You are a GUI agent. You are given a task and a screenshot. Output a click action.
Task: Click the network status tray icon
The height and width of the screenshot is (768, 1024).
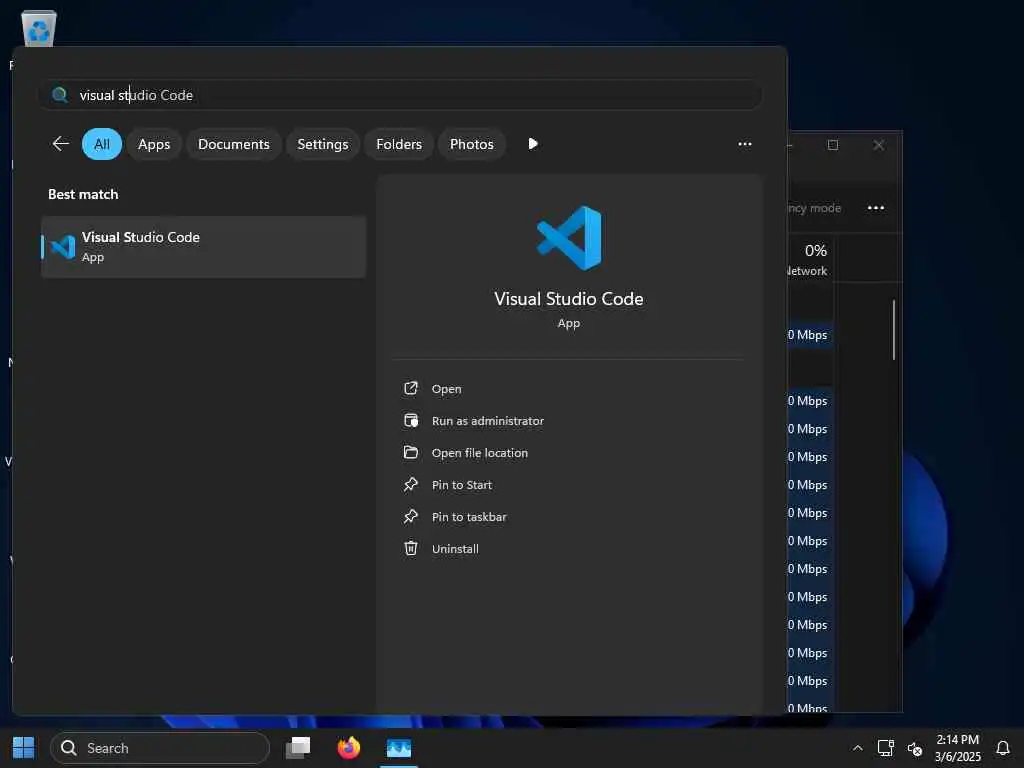click(x=886, y=748)
